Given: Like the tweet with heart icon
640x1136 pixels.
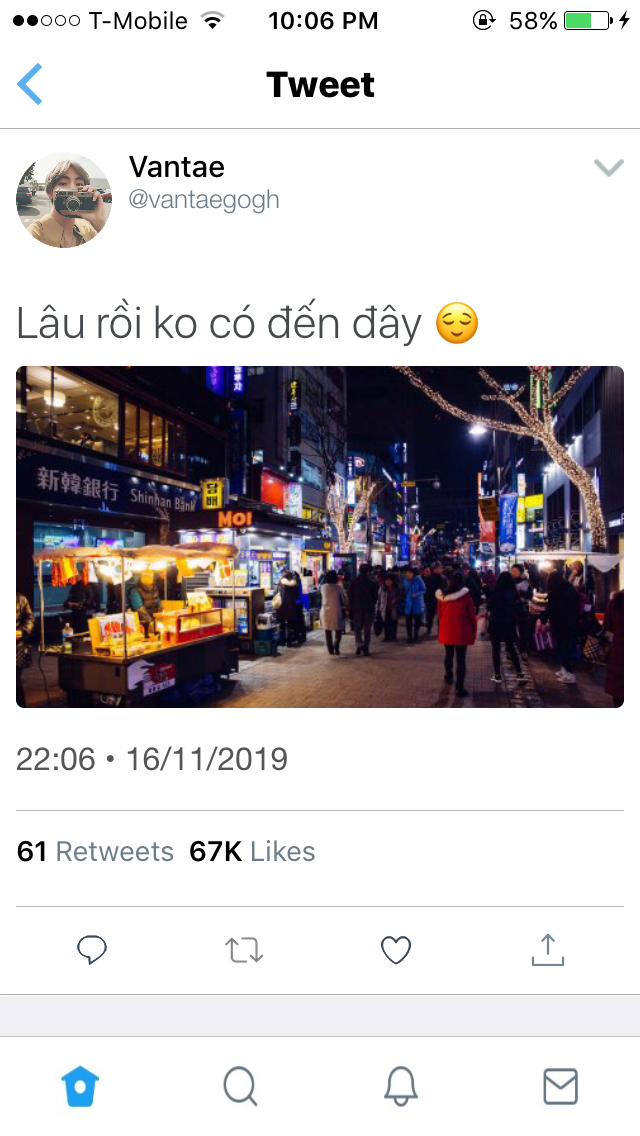Looking at the screenshot, I should (396, 950).
